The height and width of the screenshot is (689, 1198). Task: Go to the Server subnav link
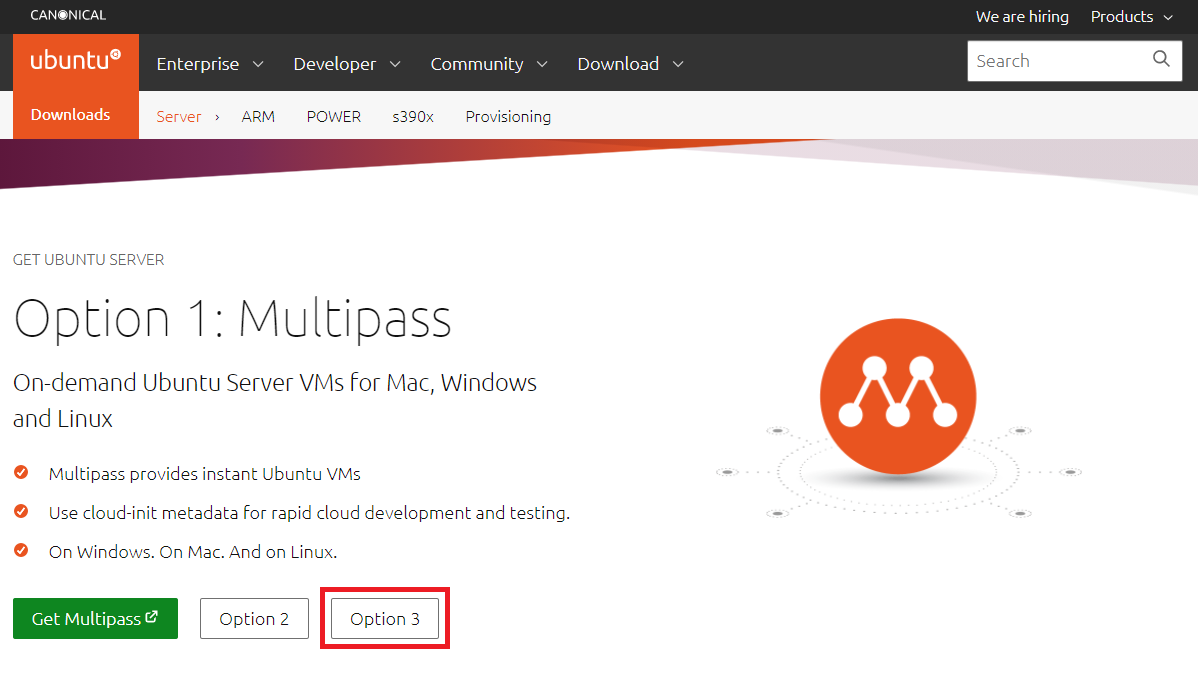pyautogui.click(x=179, y=117)
